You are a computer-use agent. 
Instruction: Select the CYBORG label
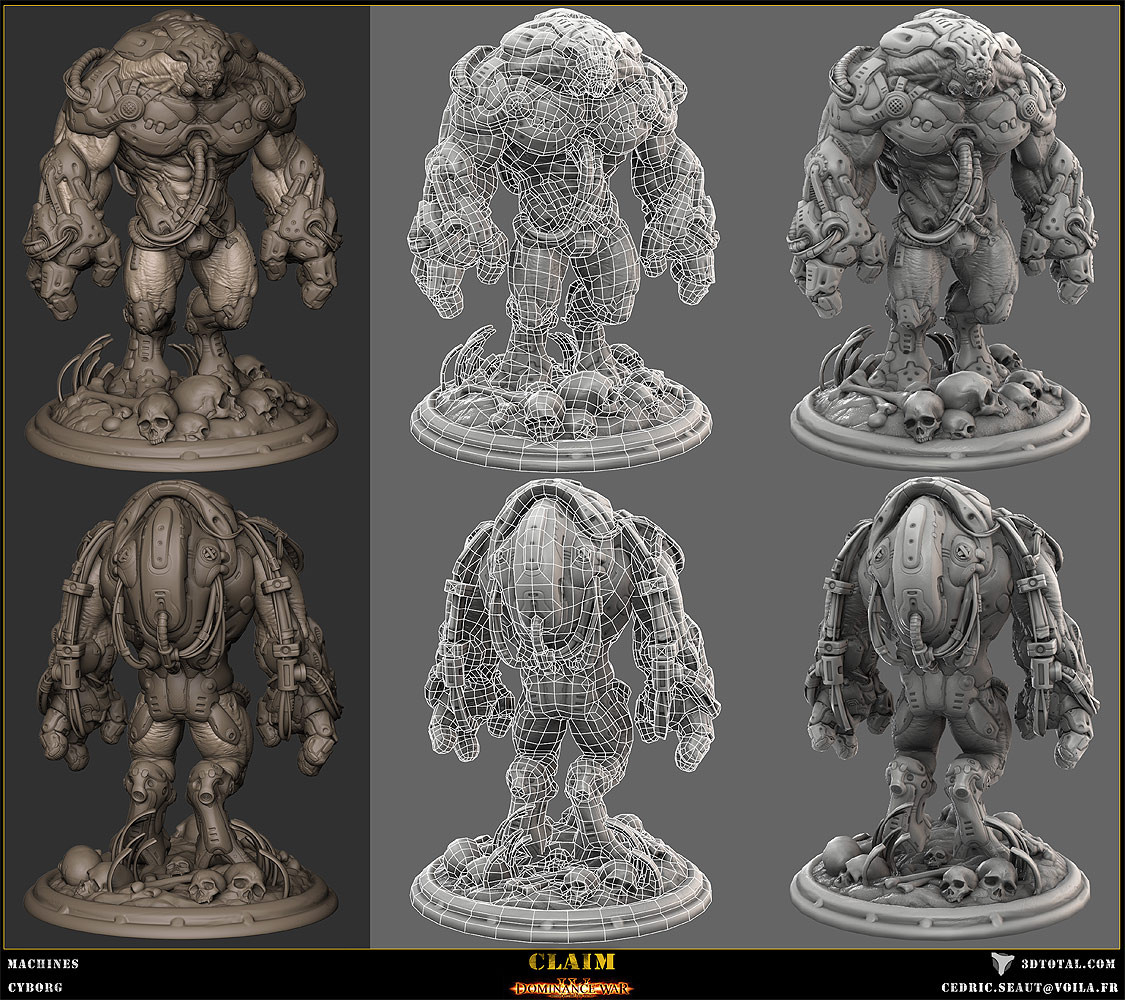click(34, 988)
